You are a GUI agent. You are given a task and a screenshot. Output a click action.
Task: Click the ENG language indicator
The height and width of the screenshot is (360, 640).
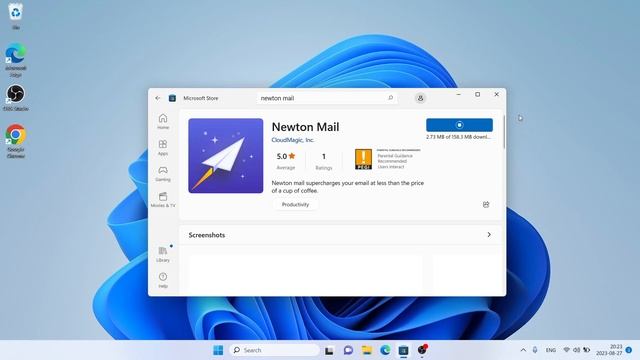click(551, 350)
